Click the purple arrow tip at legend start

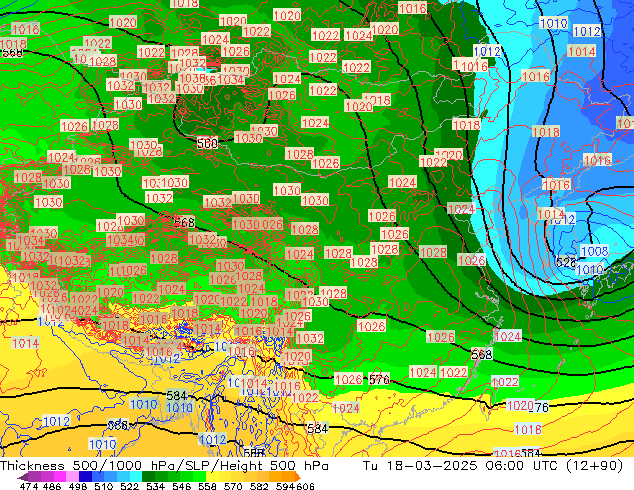pyautogui.click(x=23, y=477)
